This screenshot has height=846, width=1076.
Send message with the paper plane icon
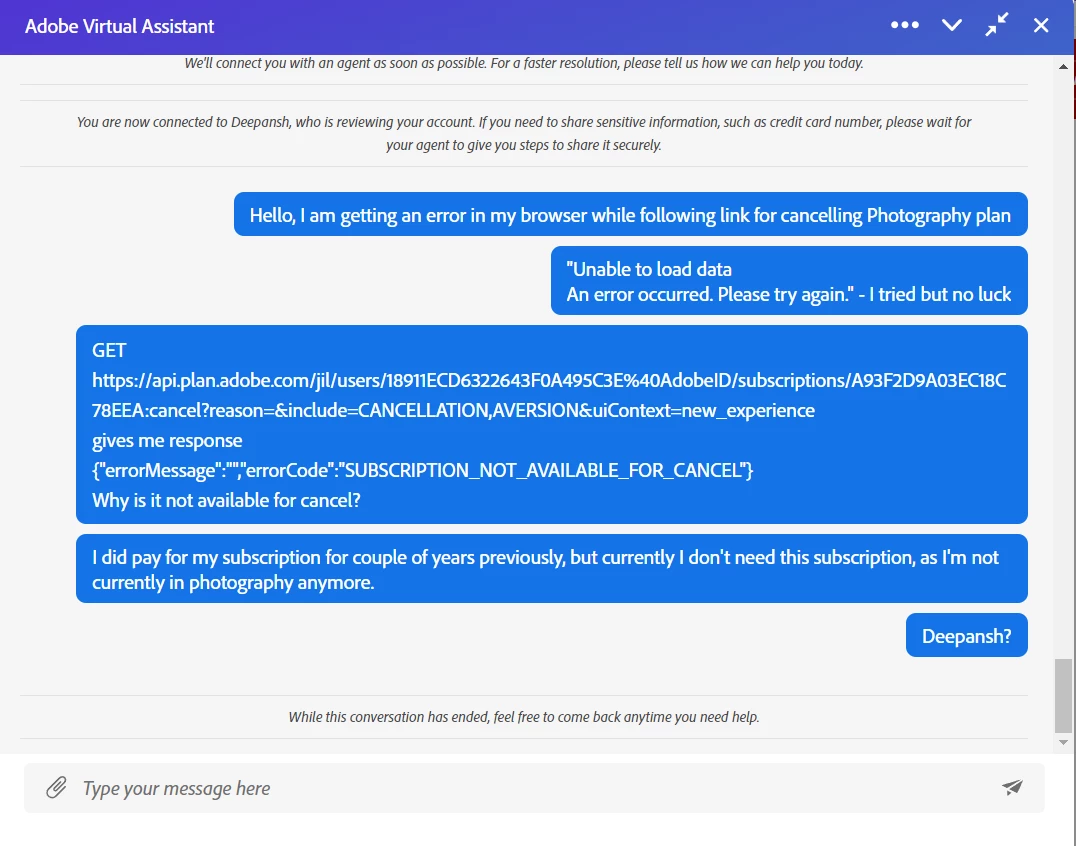(1012, 787)
